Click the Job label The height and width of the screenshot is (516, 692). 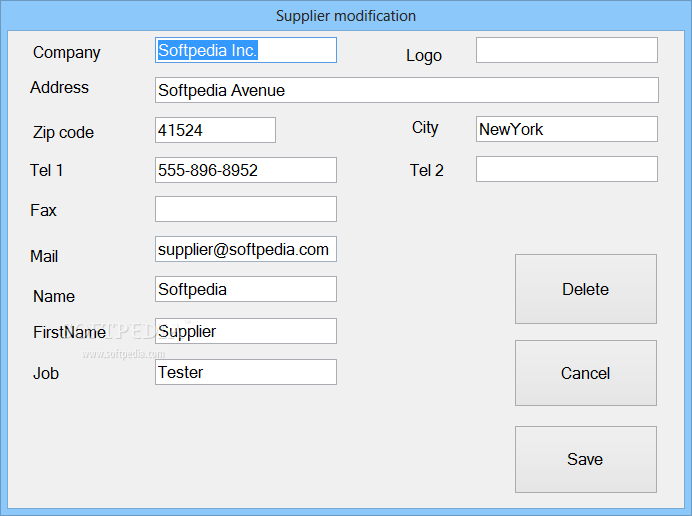[x=46, y=373]
